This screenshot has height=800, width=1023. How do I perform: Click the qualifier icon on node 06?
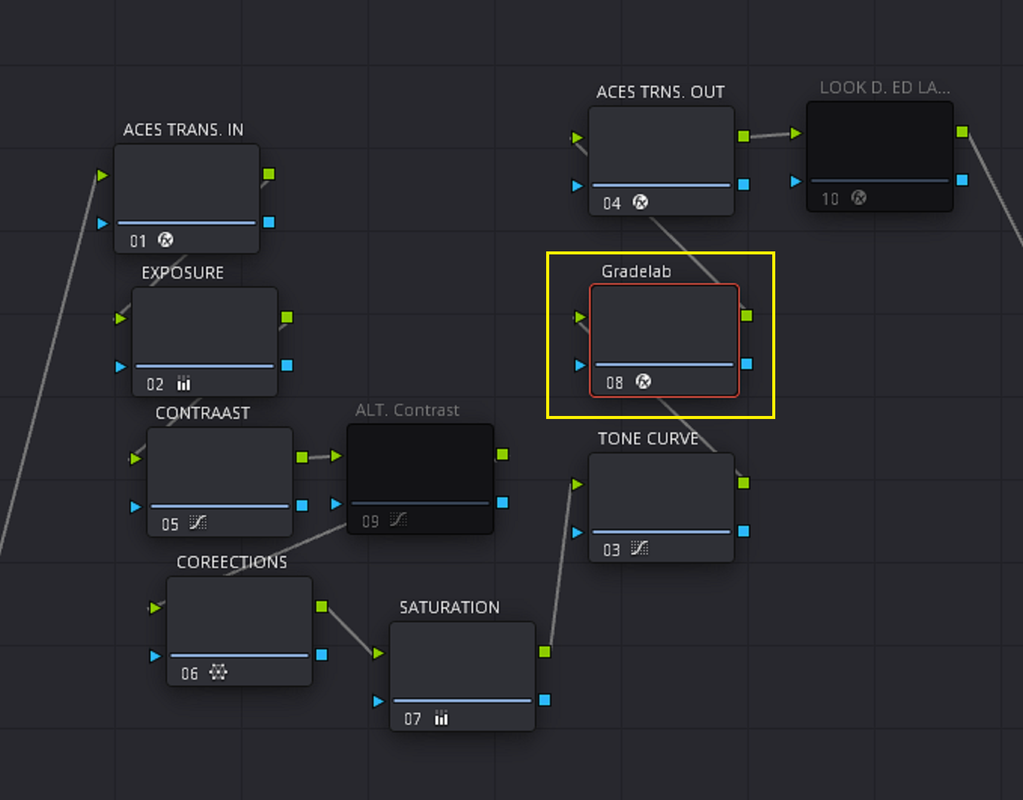[x=218, y=672]
